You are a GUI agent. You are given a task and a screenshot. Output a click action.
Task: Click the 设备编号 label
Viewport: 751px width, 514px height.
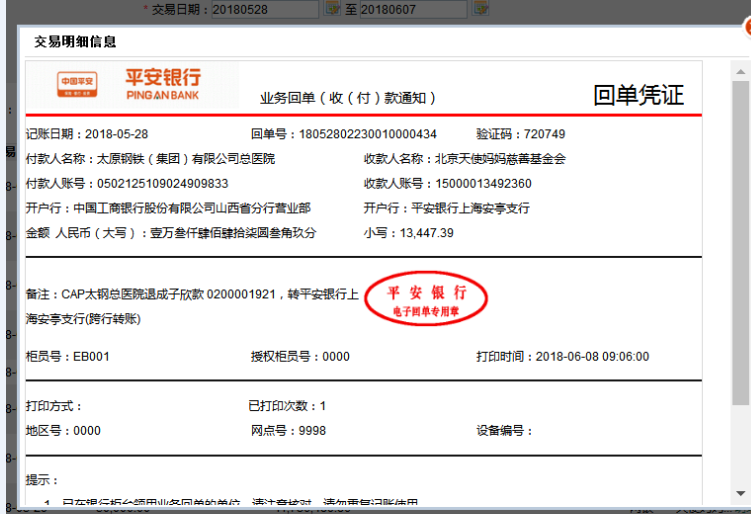pyautogui.click(x=504, y=431)
